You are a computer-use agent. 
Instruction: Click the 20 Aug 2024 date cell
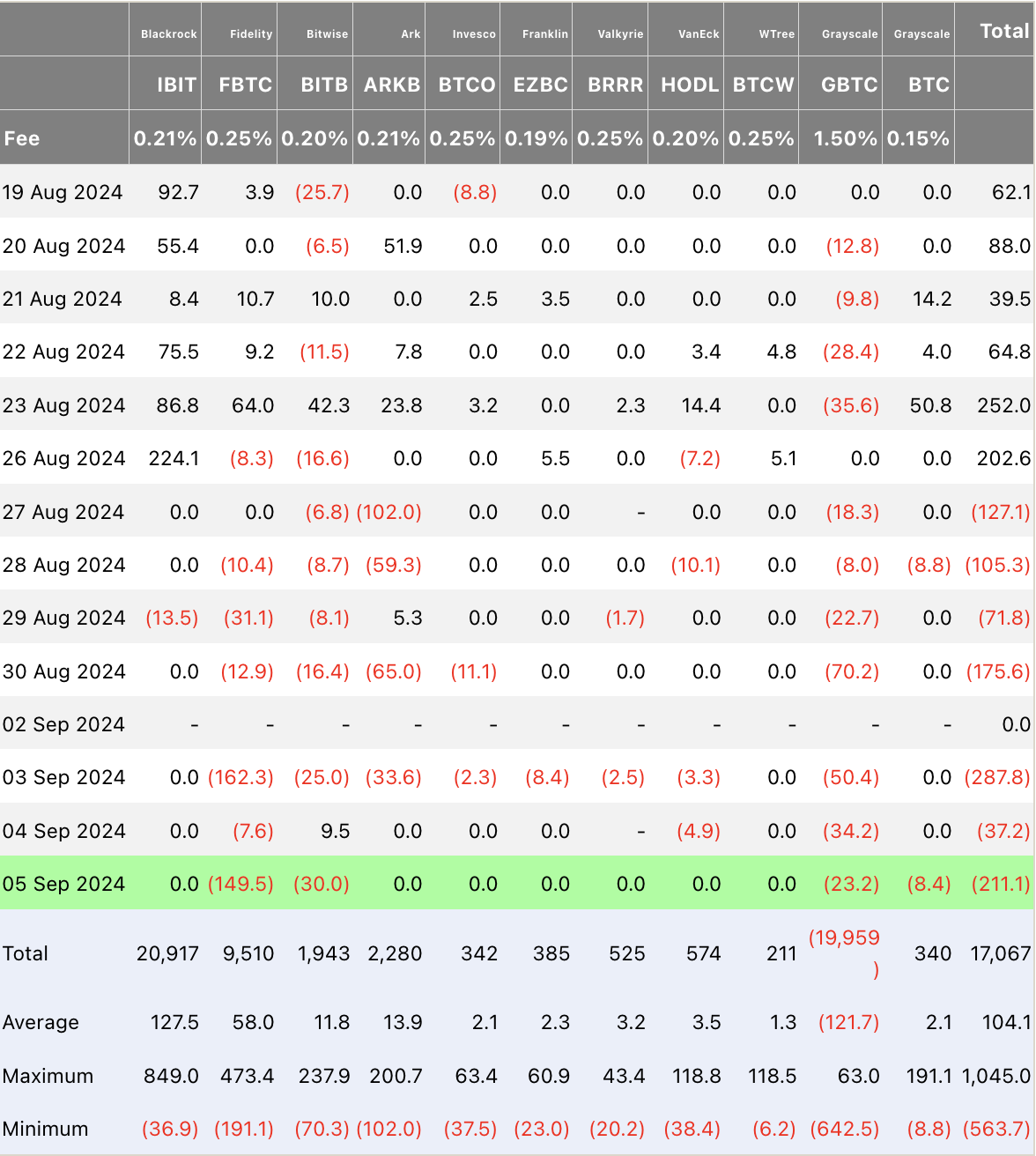point(63,246)
